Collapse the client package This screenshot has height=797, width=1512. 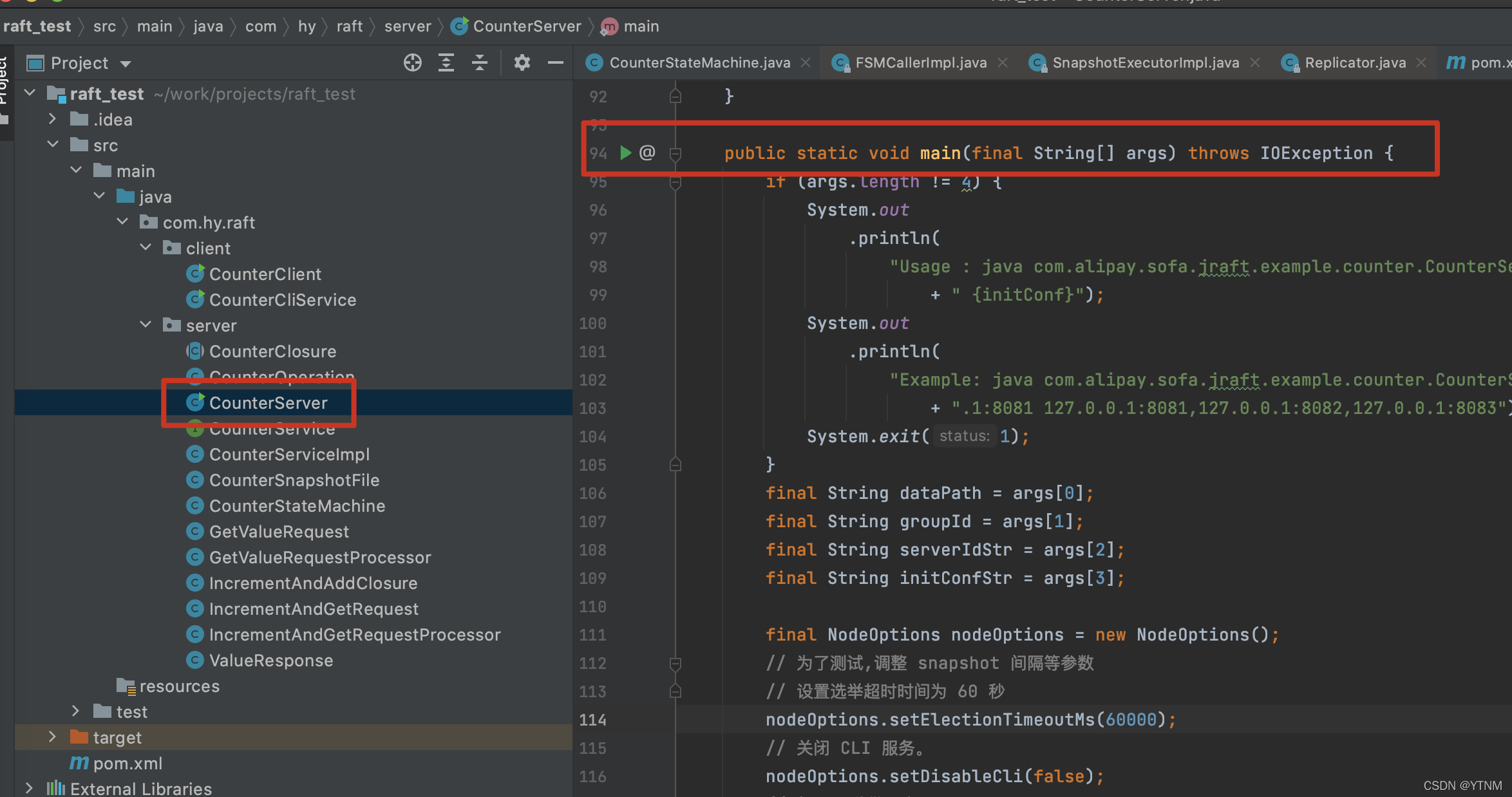(146, 248)
